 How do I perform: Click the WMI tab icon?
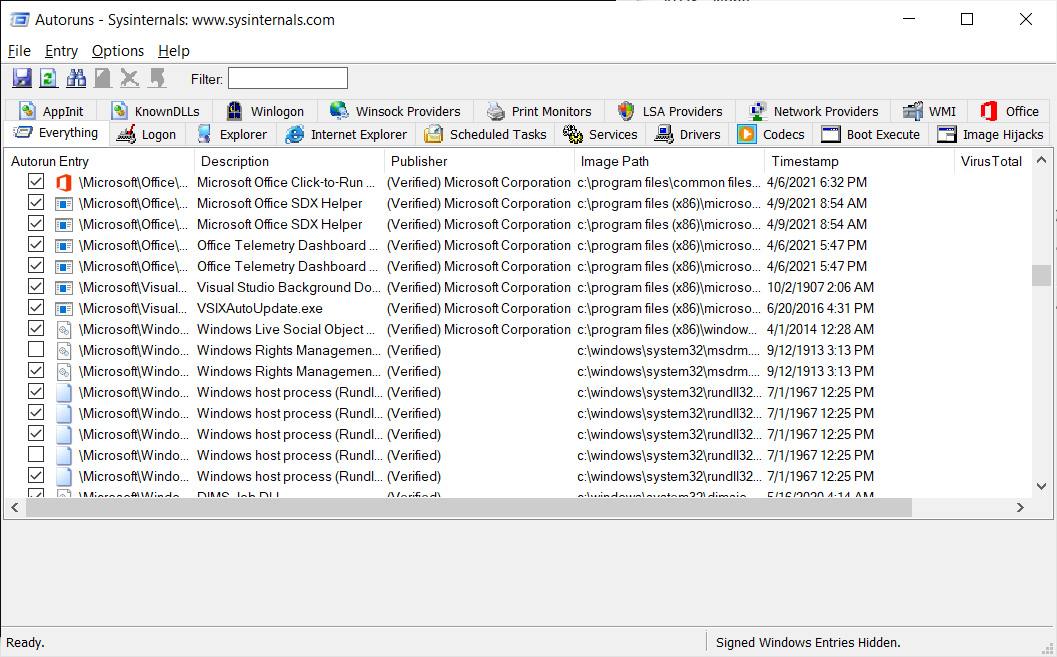[x=913, y=111]
